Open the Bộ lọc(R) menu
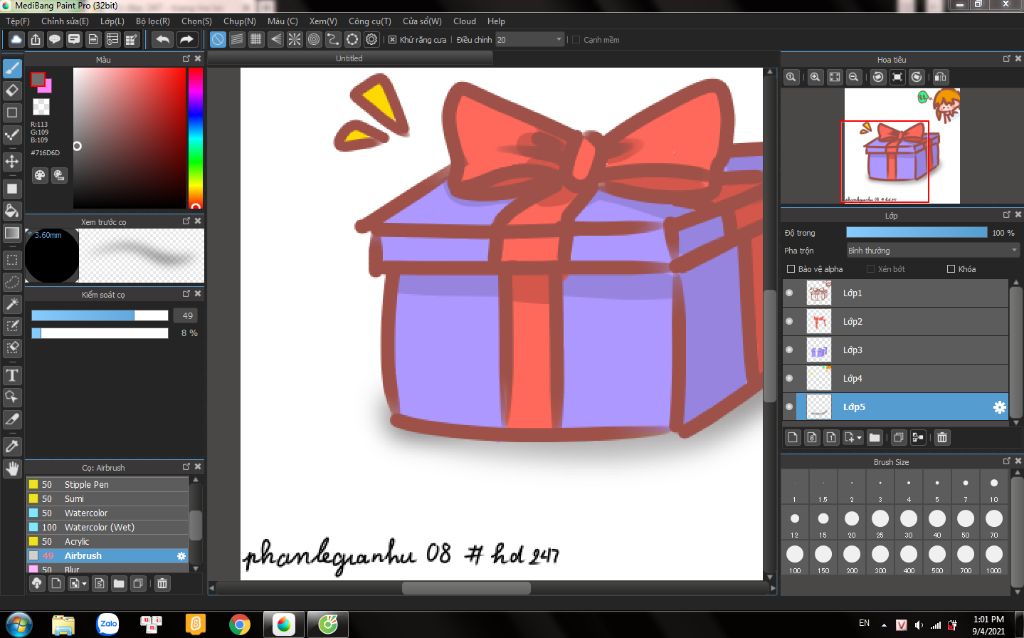This screenshot has width=1024, height=638. (153, 21)
